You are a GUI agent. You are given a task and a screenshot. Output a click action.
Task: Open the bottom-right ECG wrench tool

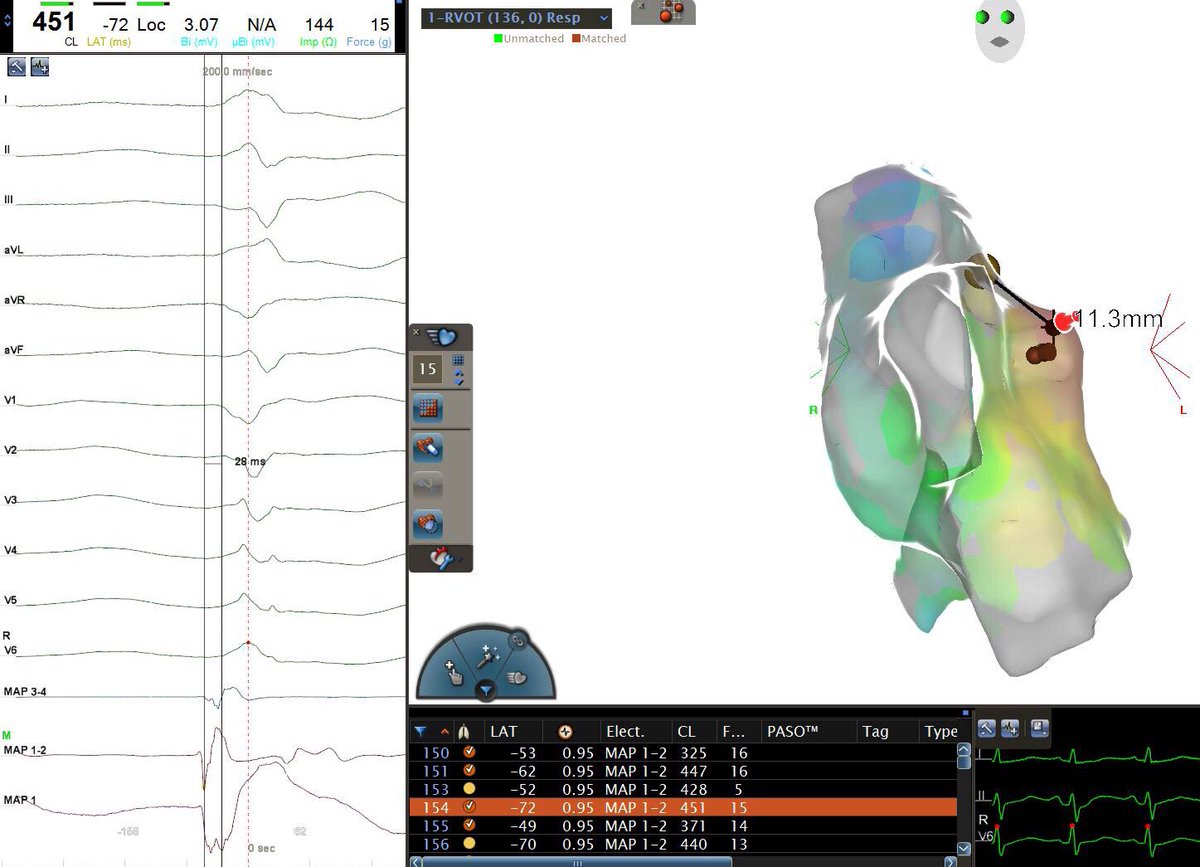(986, 728)
